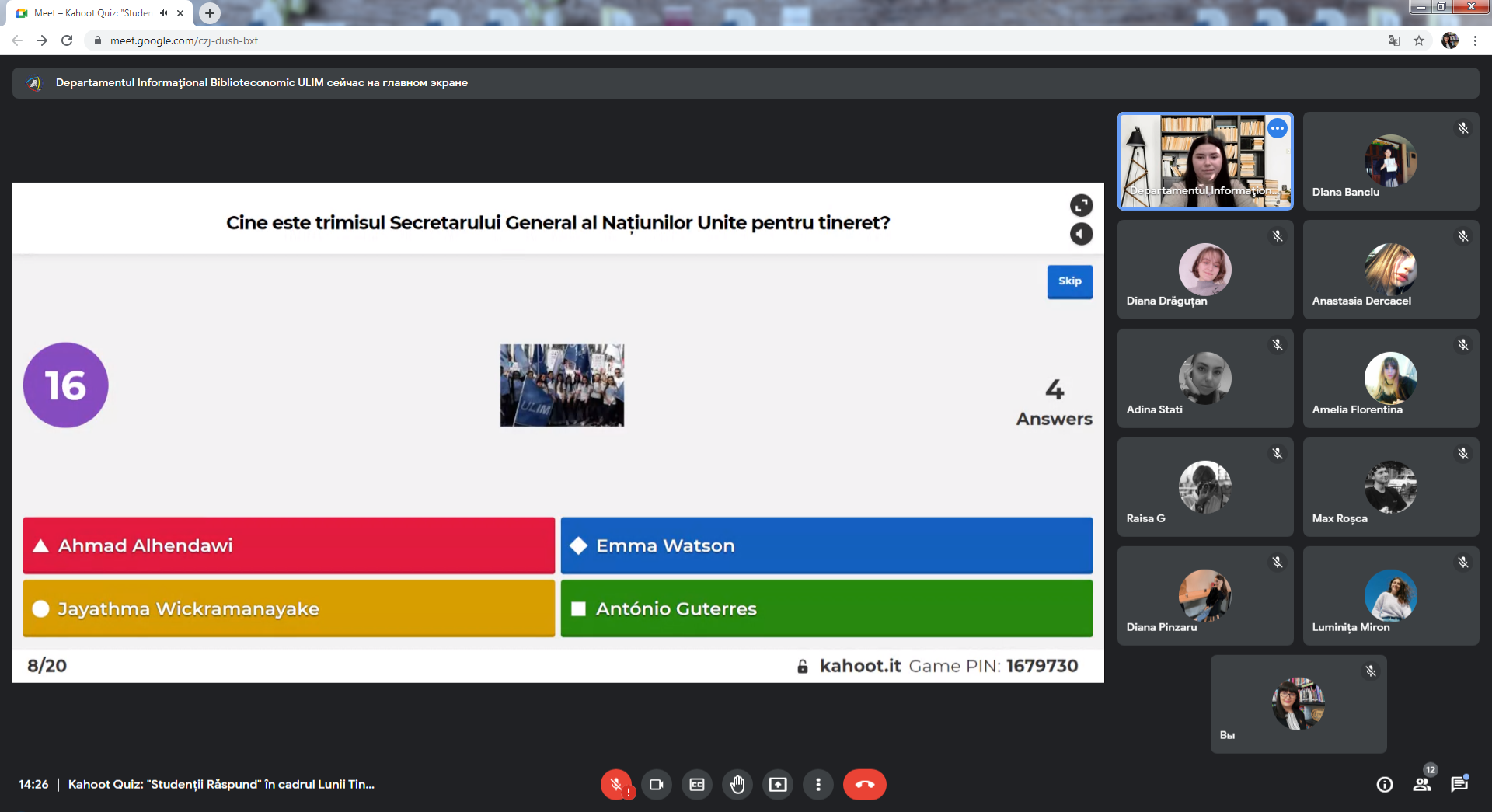This screenshot has height=812, width=1492.
Task: Choose the answer António Guterres
Action: tap(827, 608)
